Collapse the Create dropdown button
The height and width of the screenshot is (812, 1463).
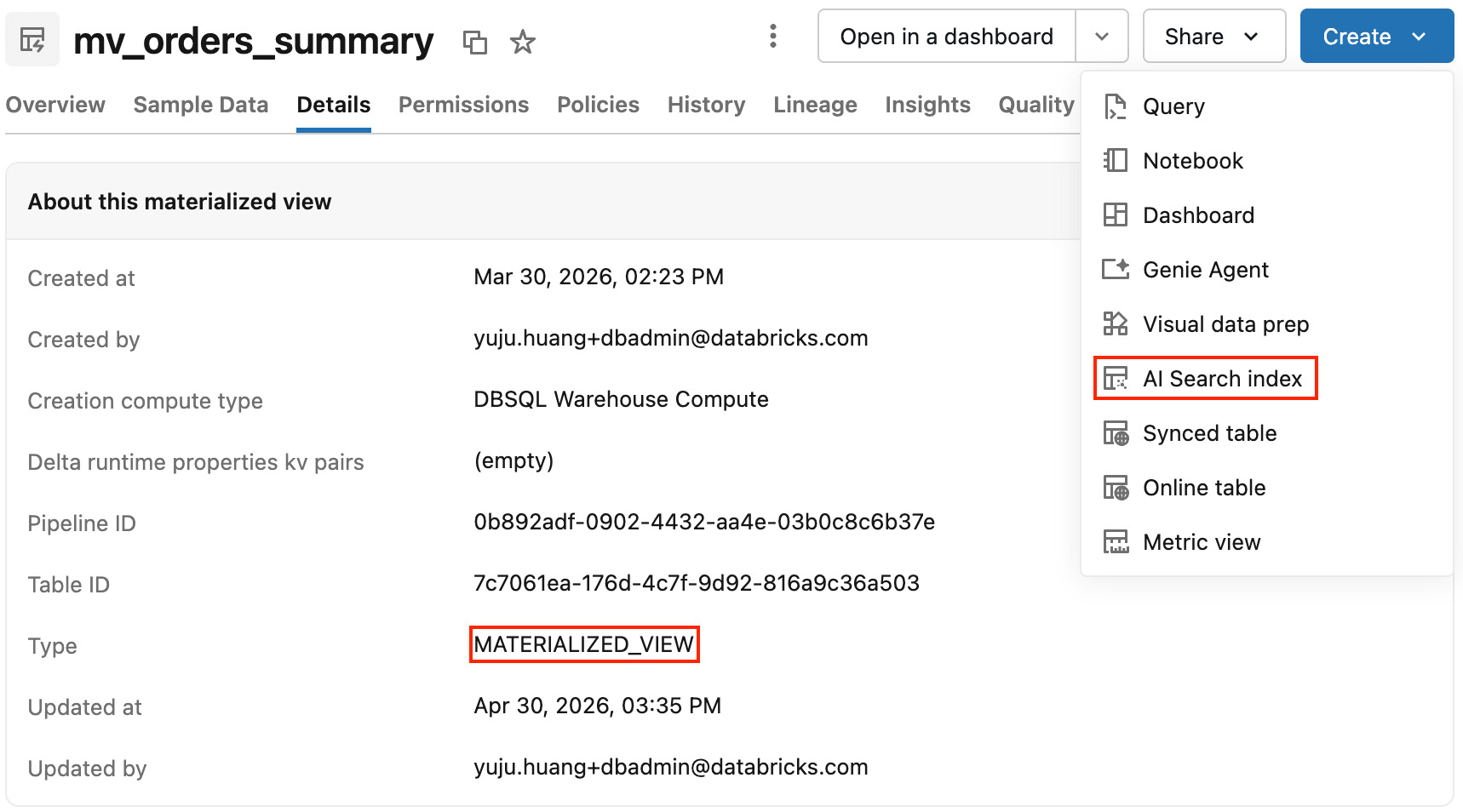click(x=1377, y=37)
